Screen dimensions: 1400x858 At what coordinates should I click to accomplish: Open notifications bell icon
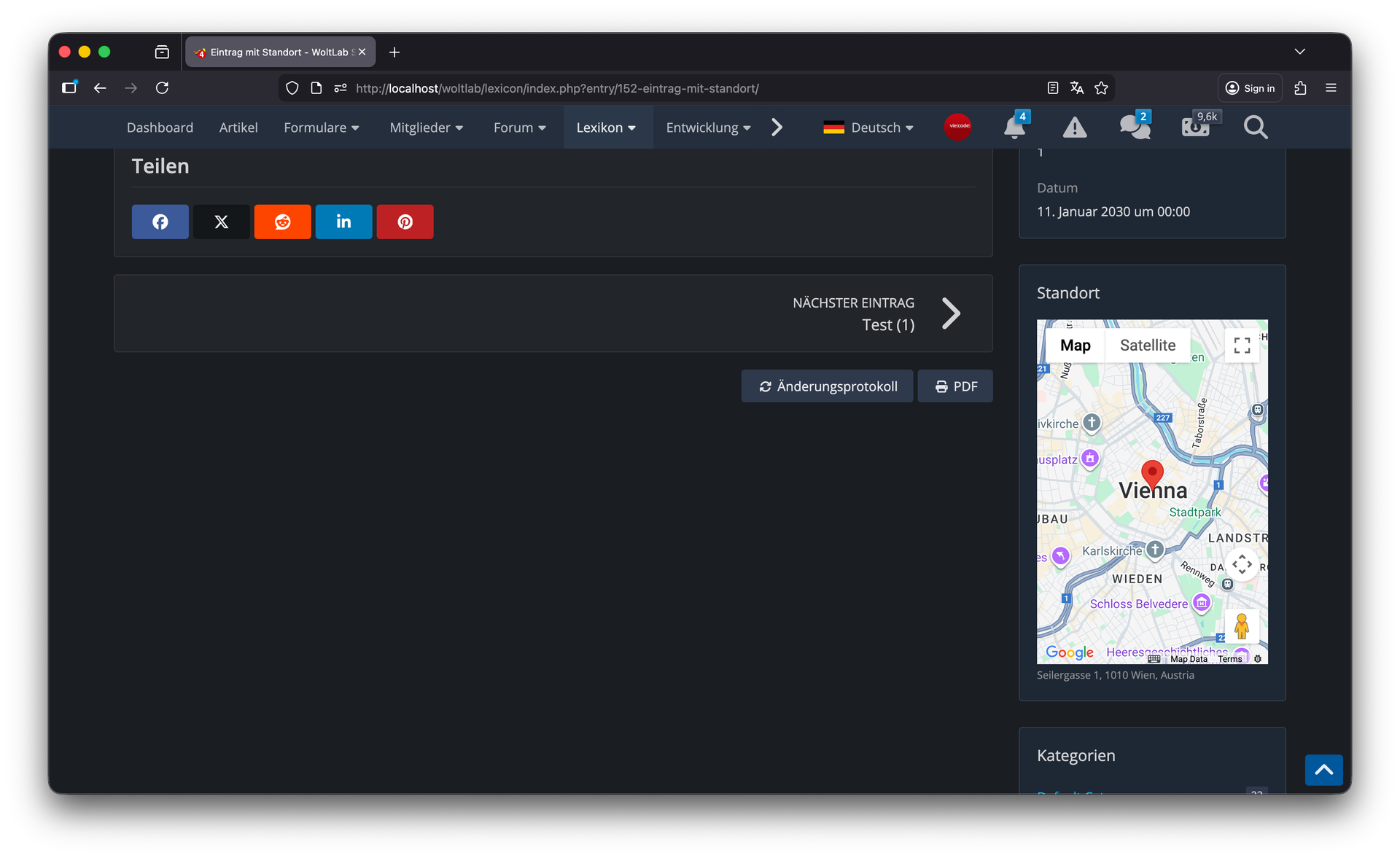pos(1014,128)
